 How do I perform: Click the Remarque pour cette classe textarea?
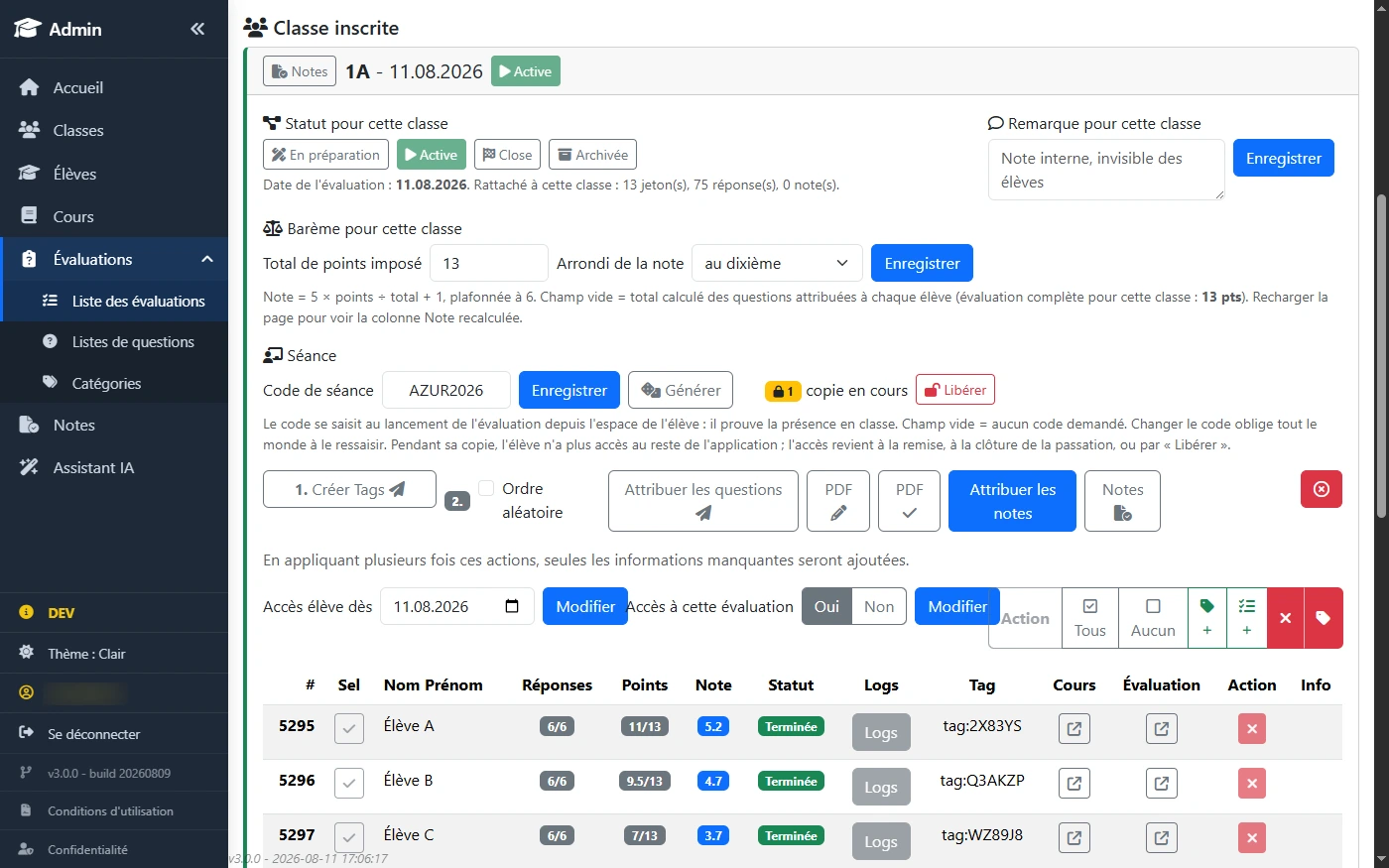pyautogui.click(x=1106, y=170)
